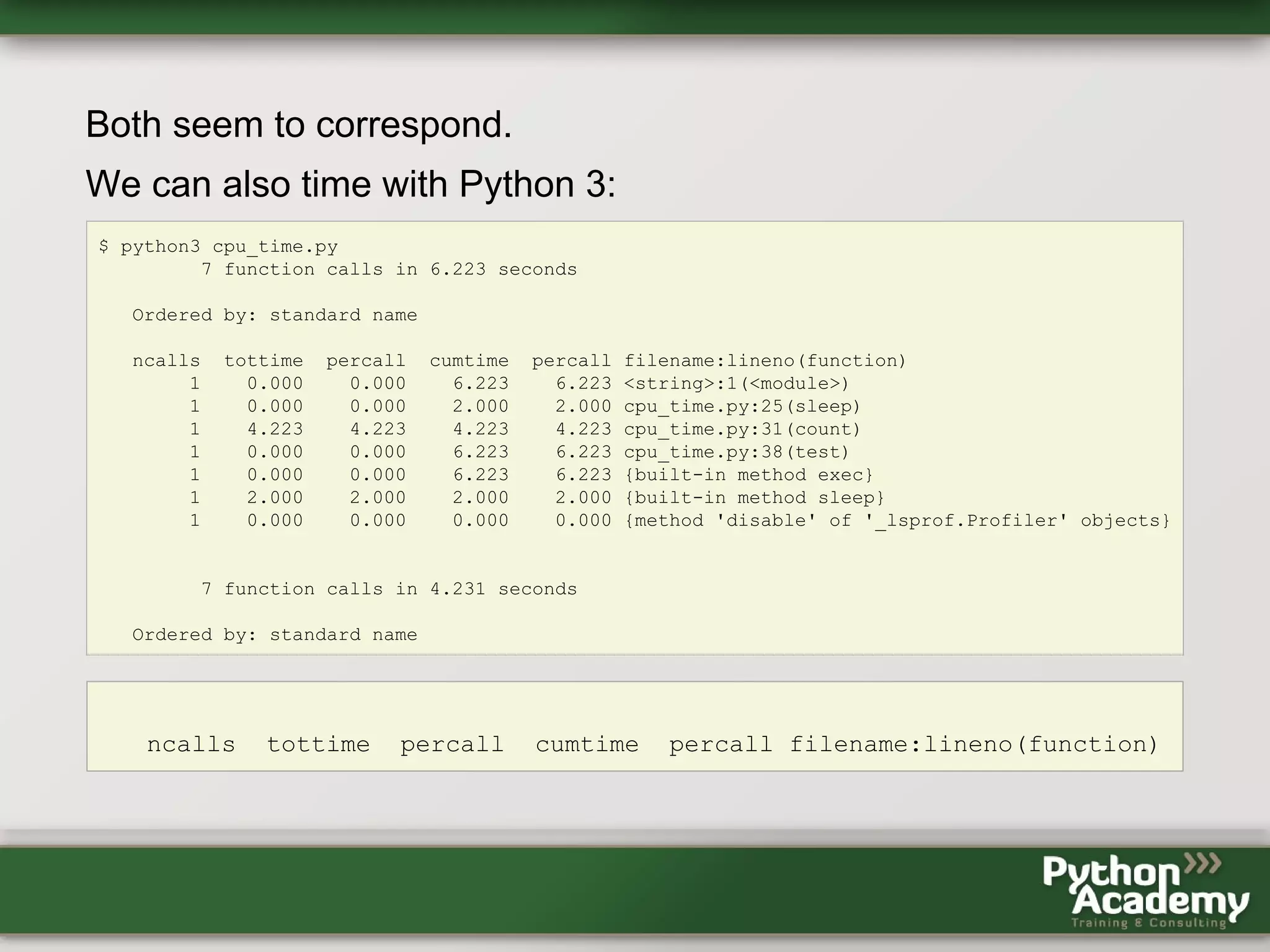
Task: Click the second 'Ordered by: standard name' line
Action: click(275, 635)
